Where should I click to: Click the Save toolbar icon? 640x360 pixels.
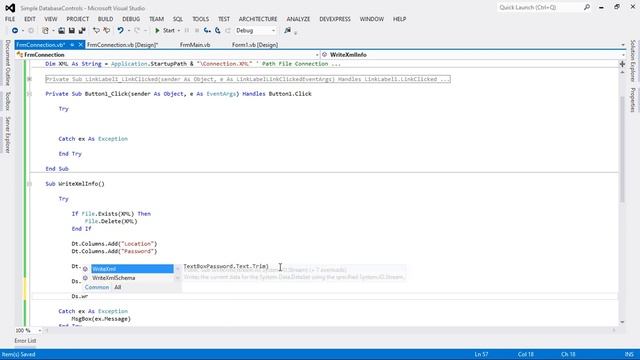[x=71, y=31]
